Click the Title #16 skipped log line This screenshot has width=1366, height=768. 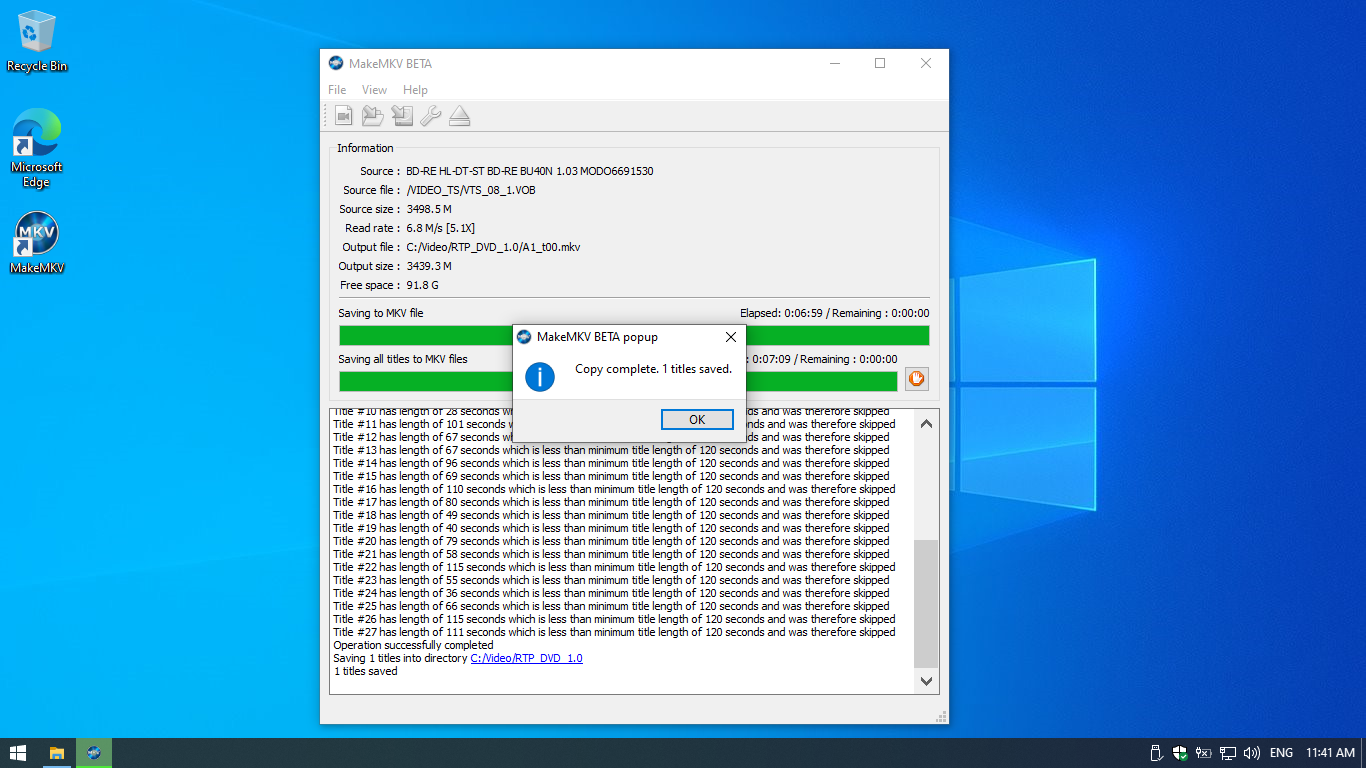tap(614, 489)
